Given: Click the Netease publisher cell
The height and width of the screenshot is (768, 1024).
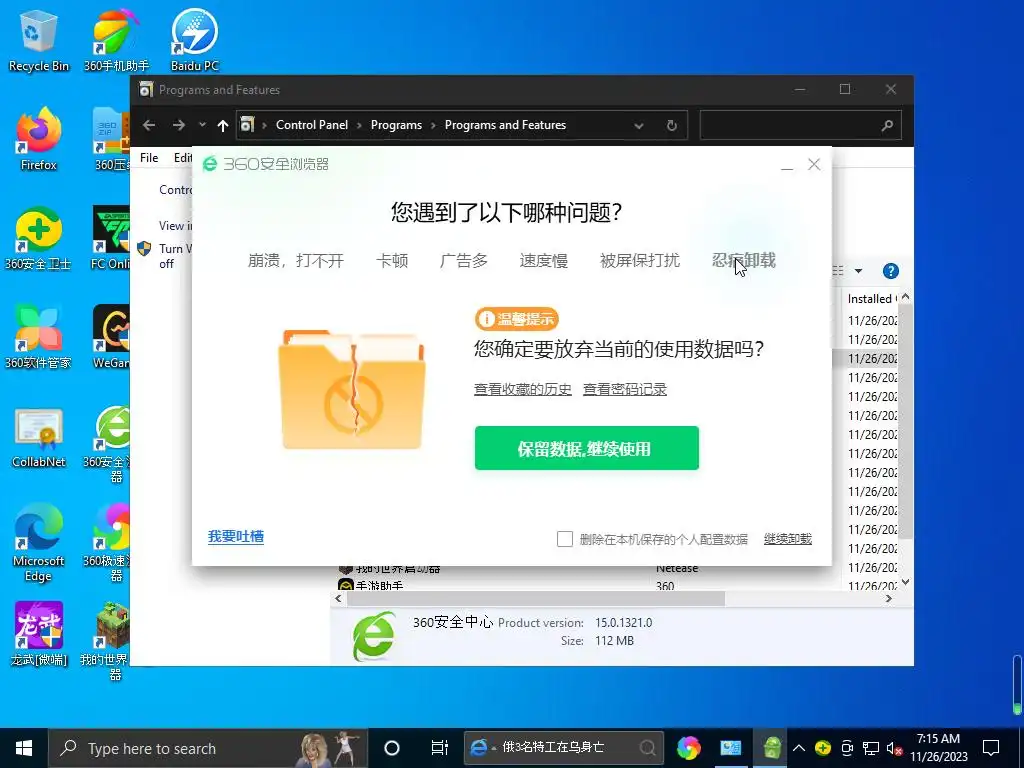Looking at the screenshot, I should tap(677, 569).
